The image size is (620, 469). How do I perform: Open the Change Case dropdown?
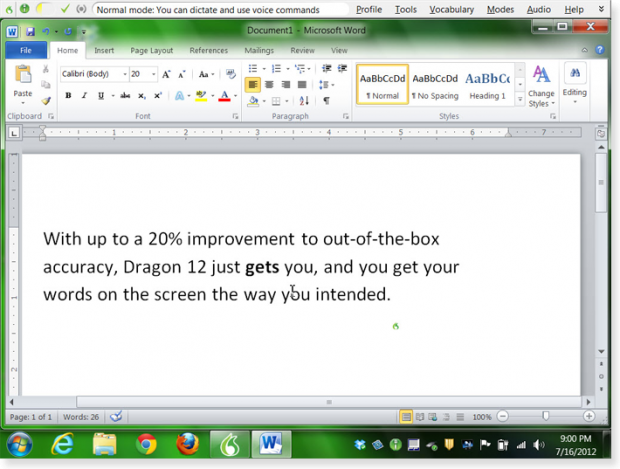(x=206, y=74)
